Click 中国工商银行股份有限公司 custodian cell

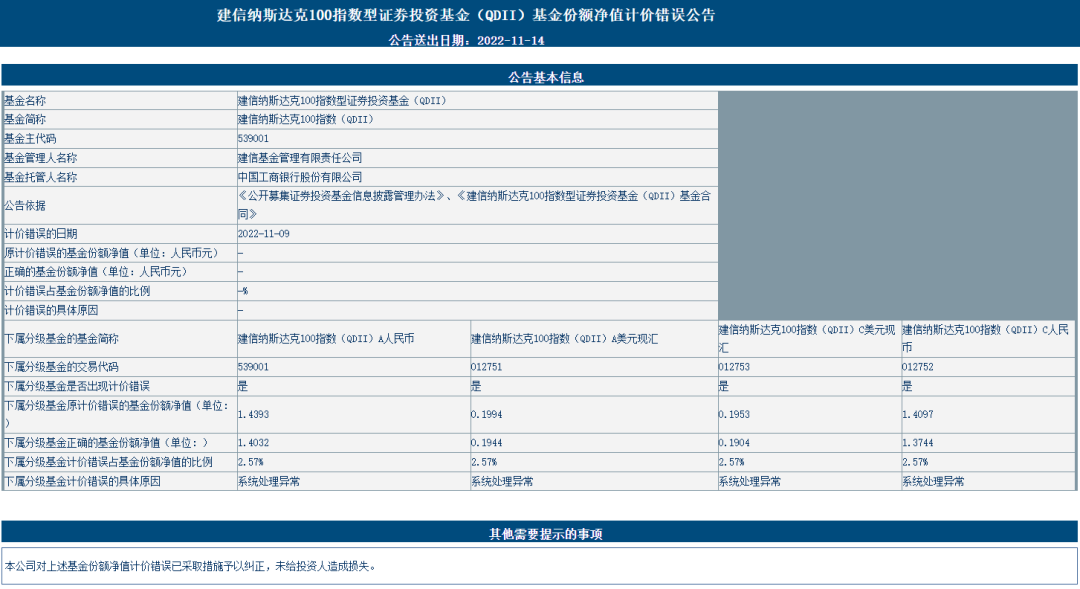point(477,177)
